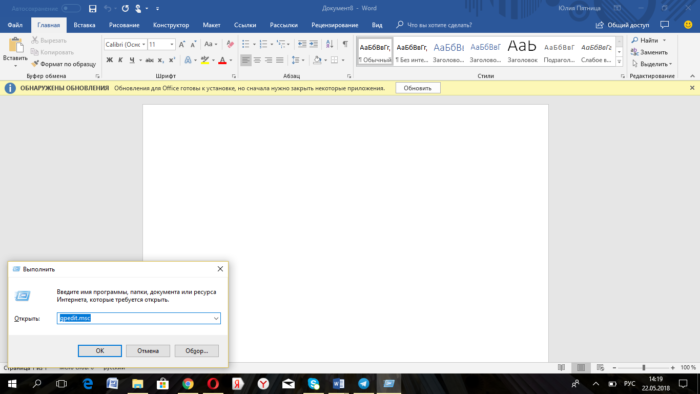Viewport: 700px width, 394px height.
Task: Click Copy (Копировать) in clipboard group
Action: click(52, 52)
